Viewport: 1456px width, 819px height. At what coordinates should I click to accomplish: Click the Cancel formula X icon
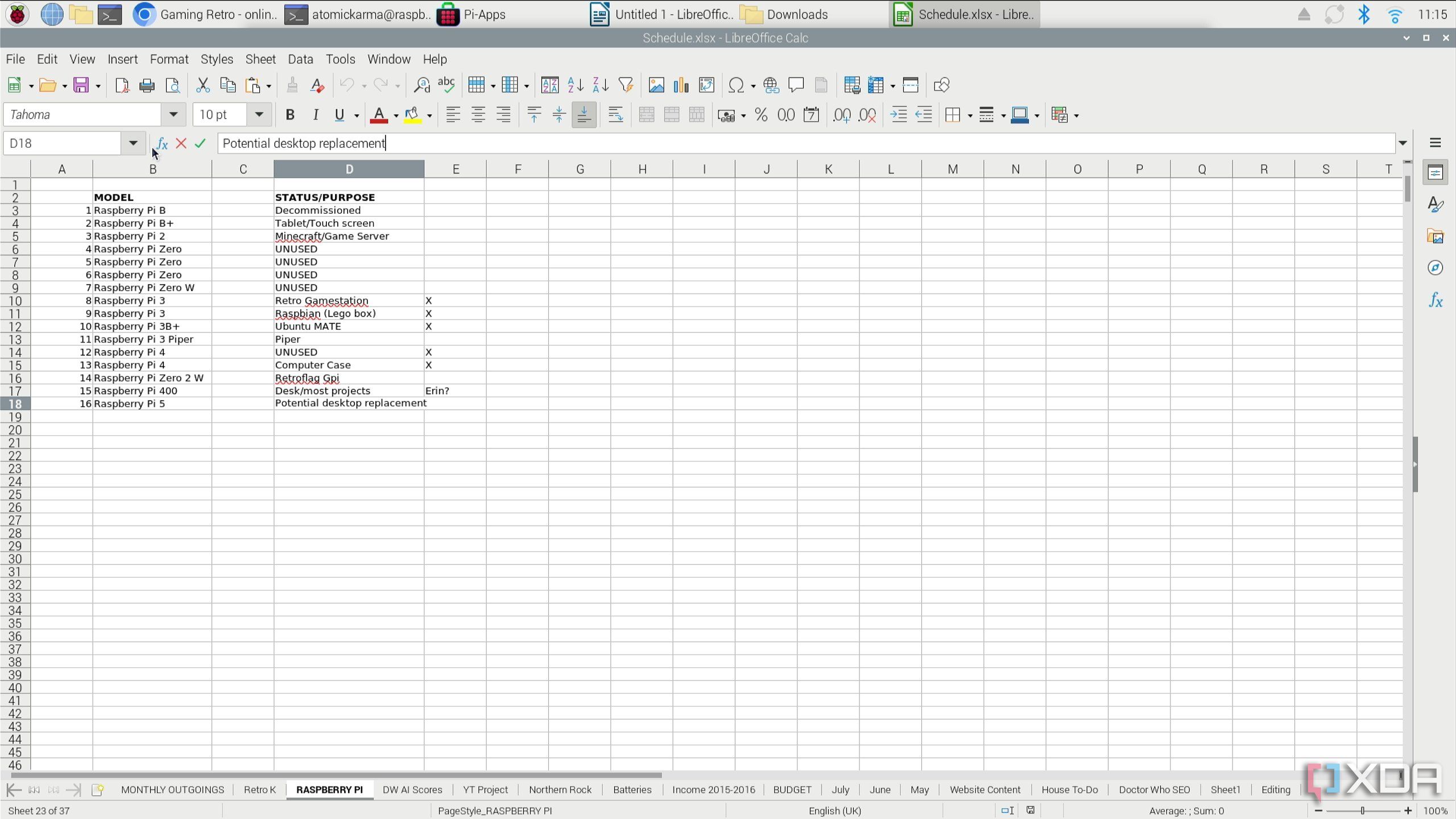point(181,143)
